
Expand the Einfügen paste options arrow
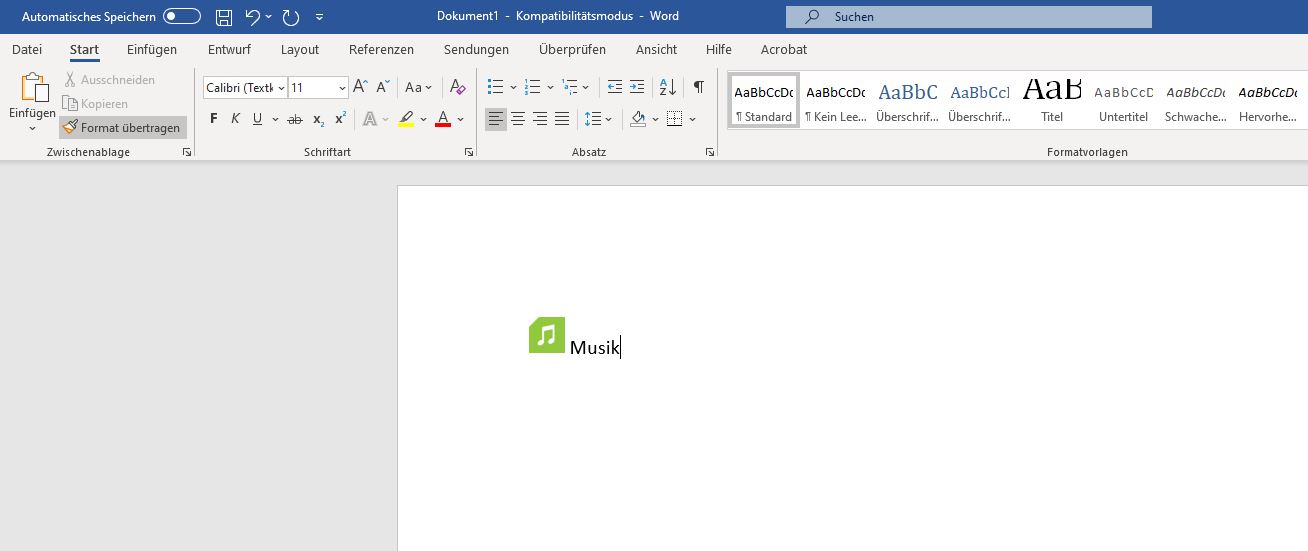[32, 128]
